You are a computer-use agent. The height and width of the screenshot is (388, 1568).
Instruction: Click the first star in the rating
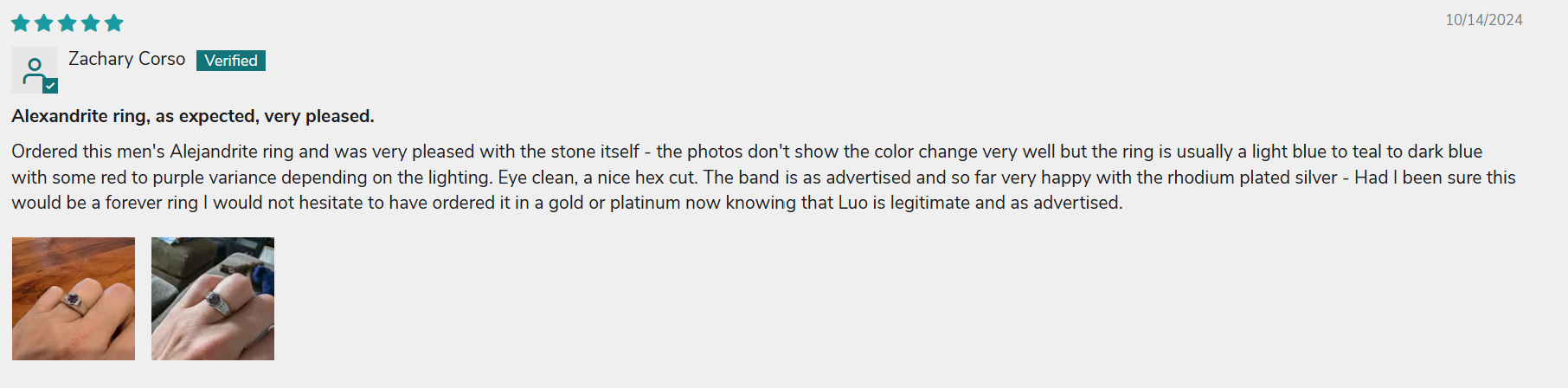tap(21, 23)
